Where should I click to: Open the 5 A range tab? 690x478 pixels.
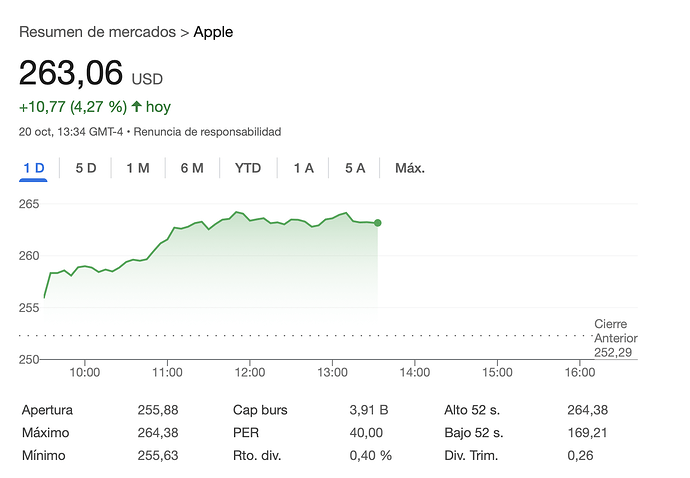(355, 168)
